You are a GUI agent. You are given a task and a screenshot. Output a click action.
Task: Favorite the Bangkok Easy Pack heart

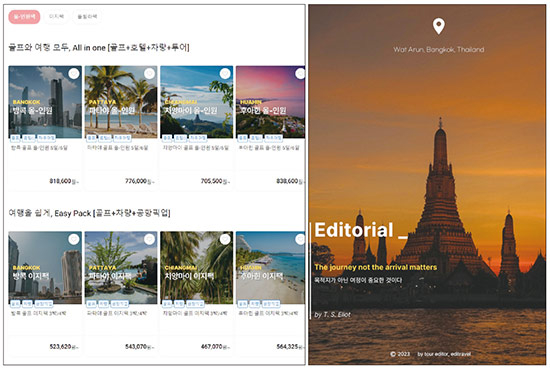74,239
